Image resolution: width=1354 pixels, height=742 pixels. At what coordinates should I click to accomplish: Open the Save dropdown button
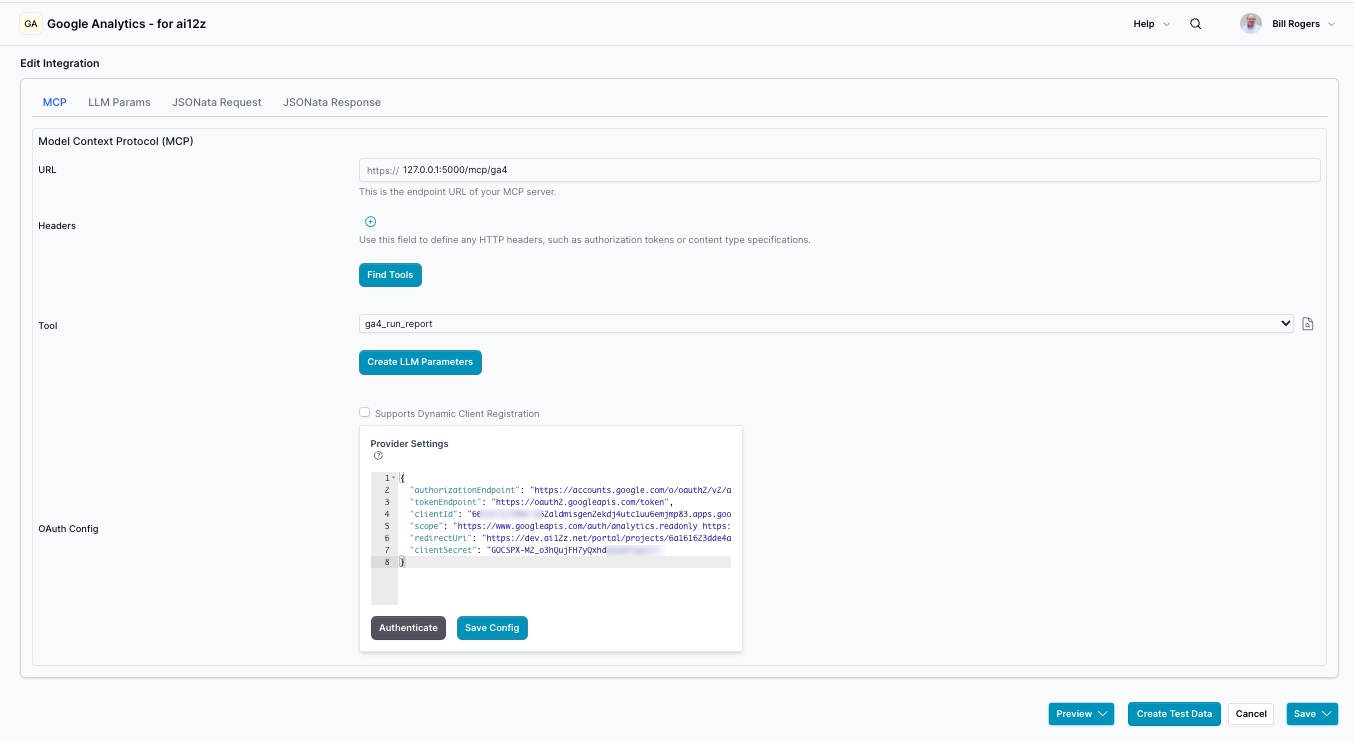click(1312, 714)
